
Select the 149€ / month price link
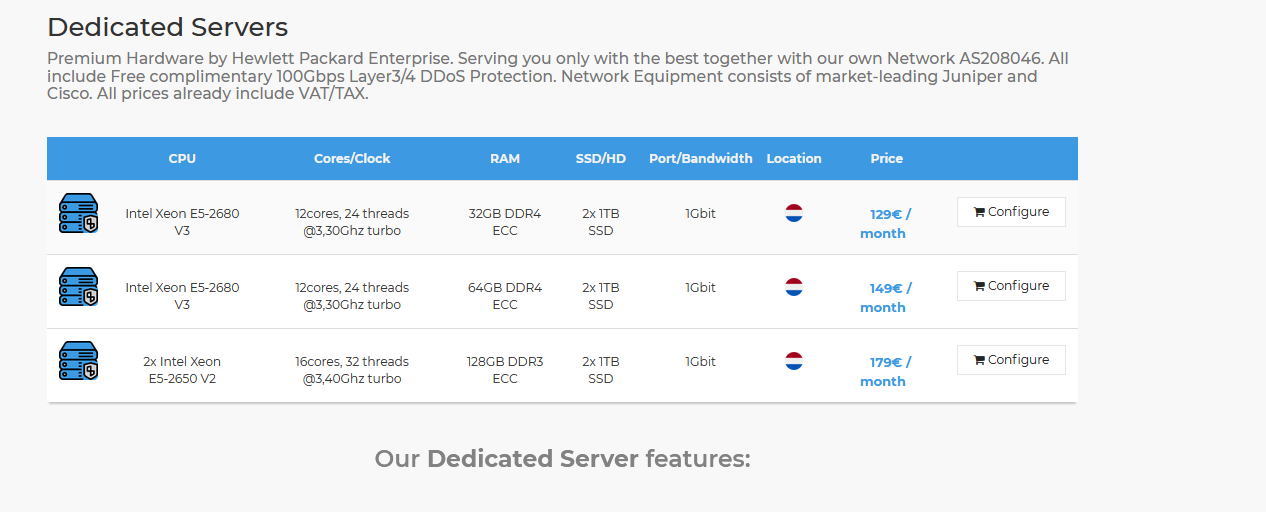[885, 297]
